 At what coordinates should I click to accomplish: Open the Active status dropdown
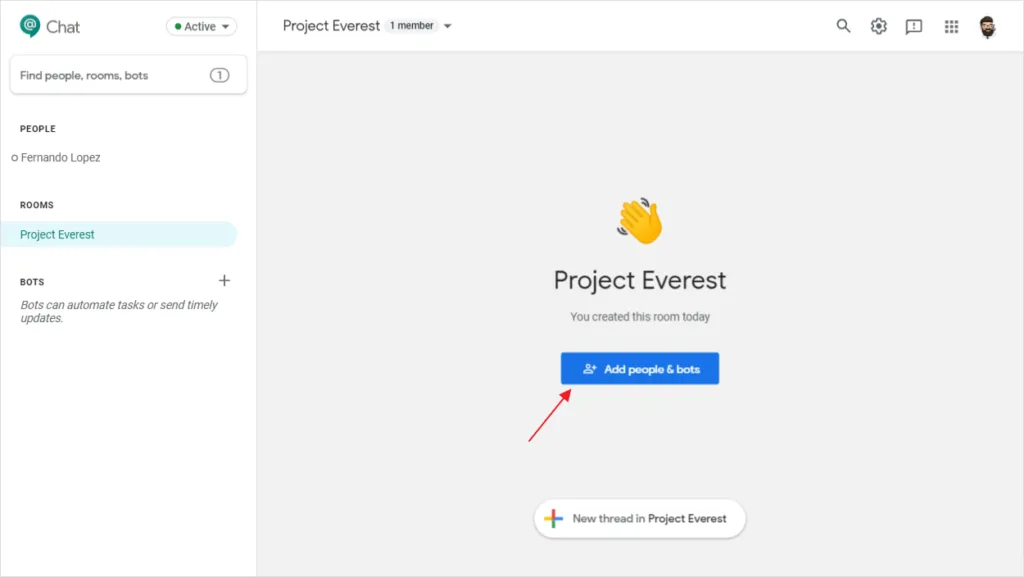point(201,27)
